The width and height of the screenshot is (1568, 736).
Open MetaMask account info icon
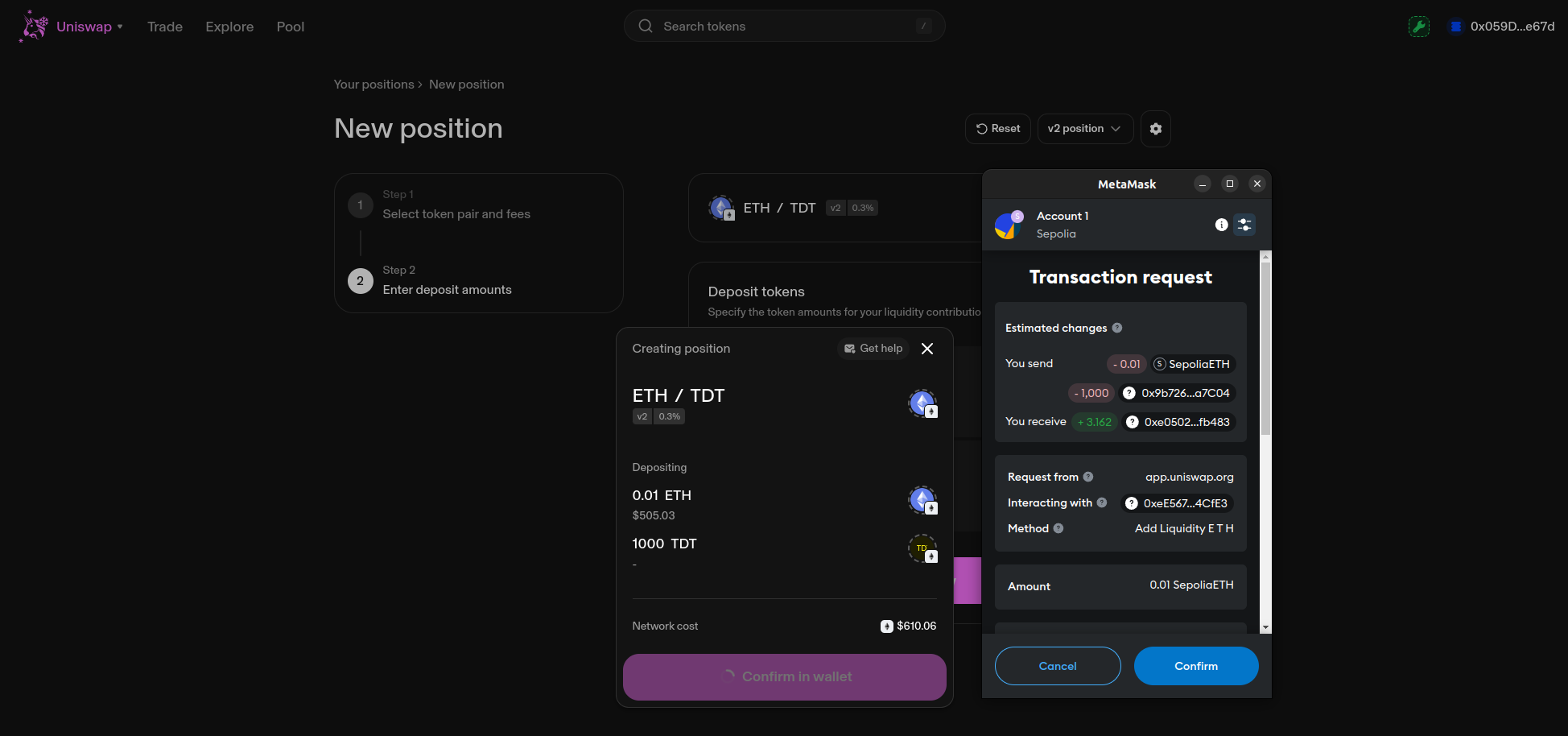pyautogui.click(x=1221, y=225)
